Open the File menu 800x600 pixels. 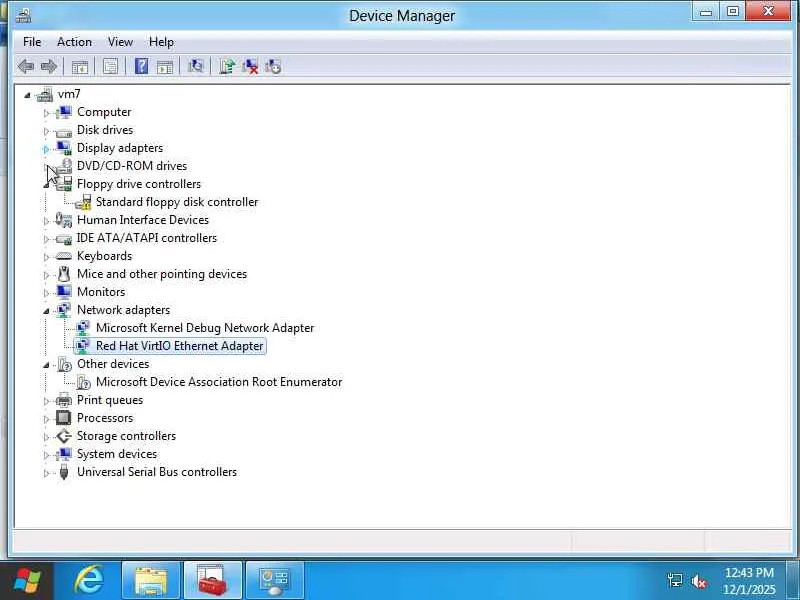(32, 42)
